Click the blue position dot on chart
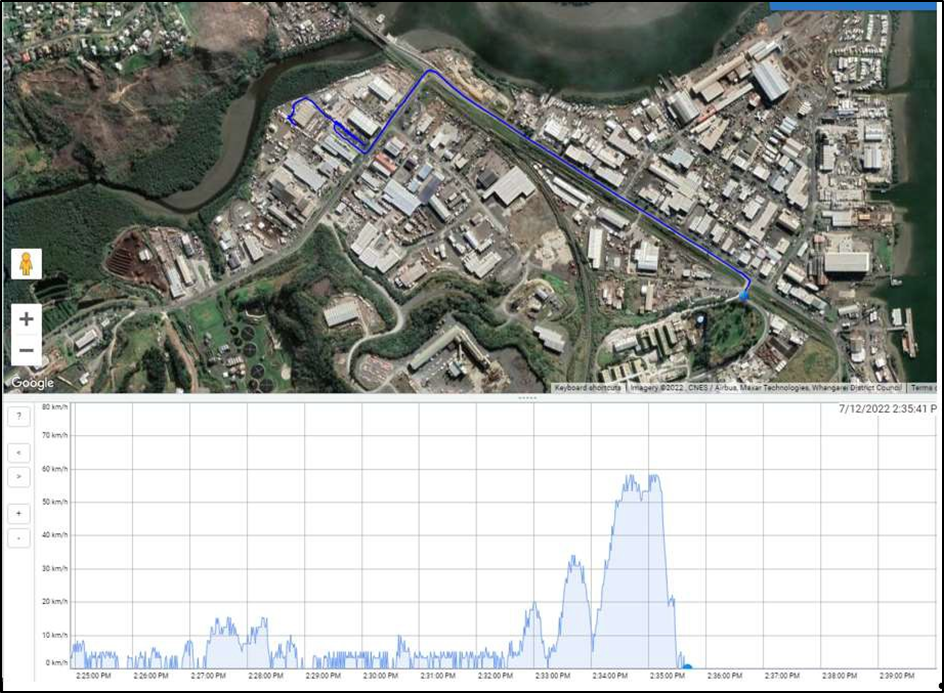The image size is (944, 693). point(688,667)
